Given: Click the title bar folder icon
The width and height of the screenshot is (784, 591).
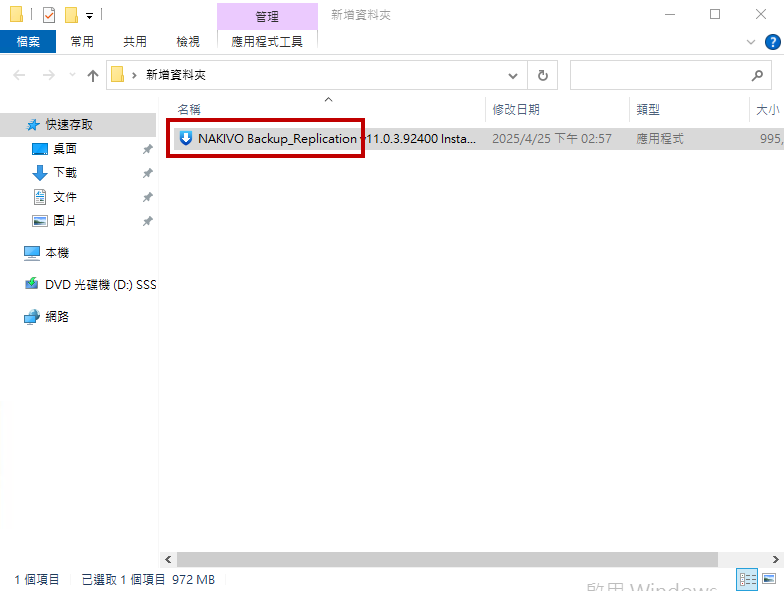Looking at the screenshot, I should [16, 14].
